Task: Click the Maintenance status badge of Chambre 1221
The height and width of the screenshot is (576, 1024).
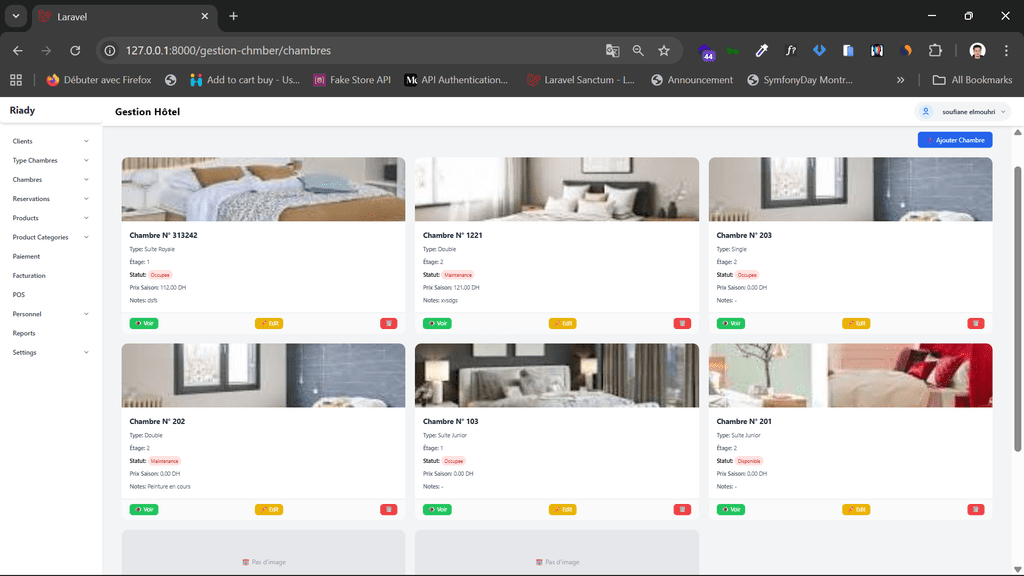Action: coord(458,275)
